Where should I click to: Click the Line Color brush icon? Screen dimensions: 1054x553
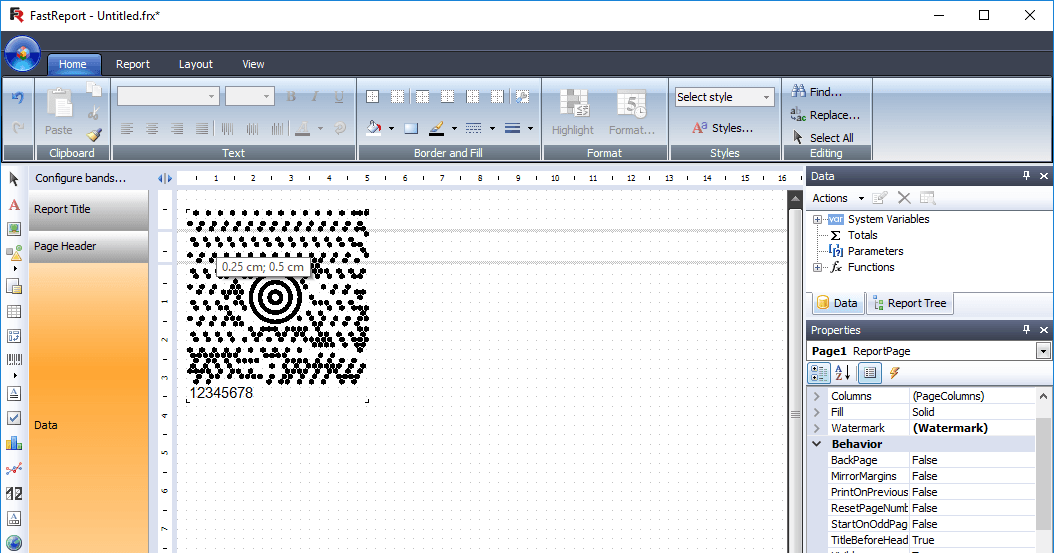pyautogui.click(x=436, y=128)
